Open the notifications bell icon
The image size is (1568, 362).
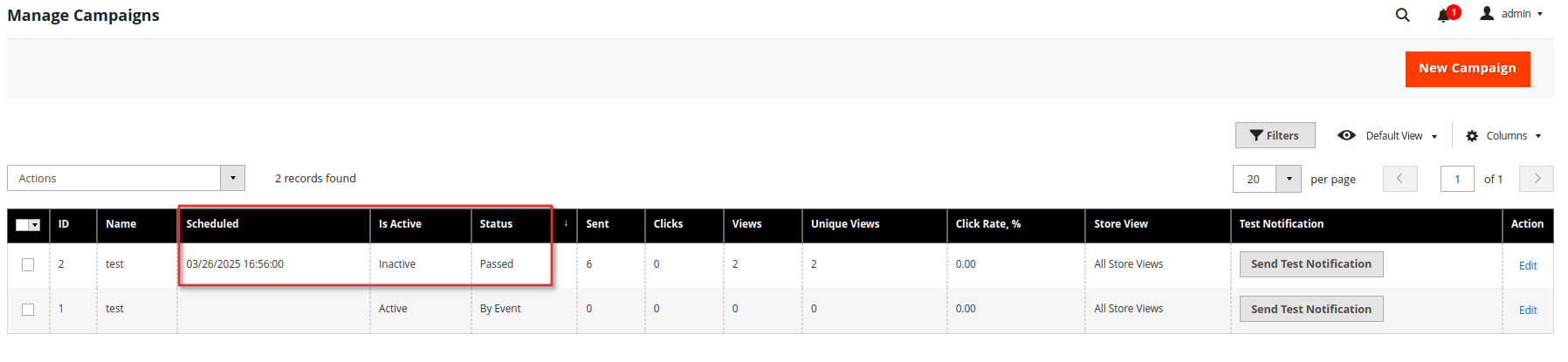pyautogui.click(x=1443, y=15)
